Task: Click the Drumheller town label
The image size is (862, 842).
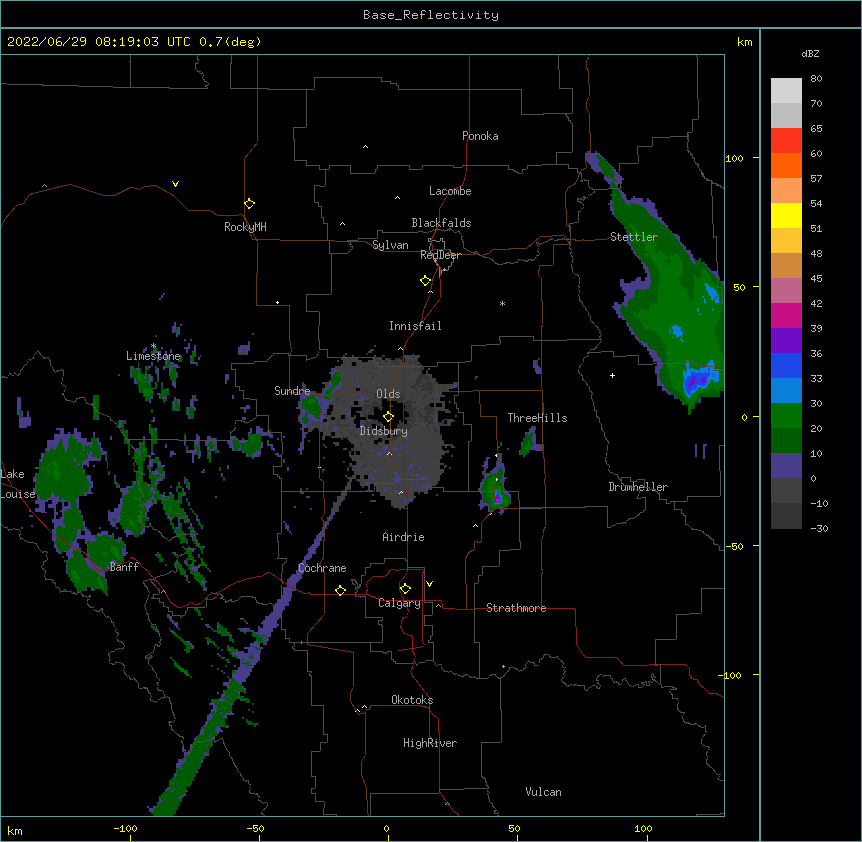Action: tap(638, 487)
